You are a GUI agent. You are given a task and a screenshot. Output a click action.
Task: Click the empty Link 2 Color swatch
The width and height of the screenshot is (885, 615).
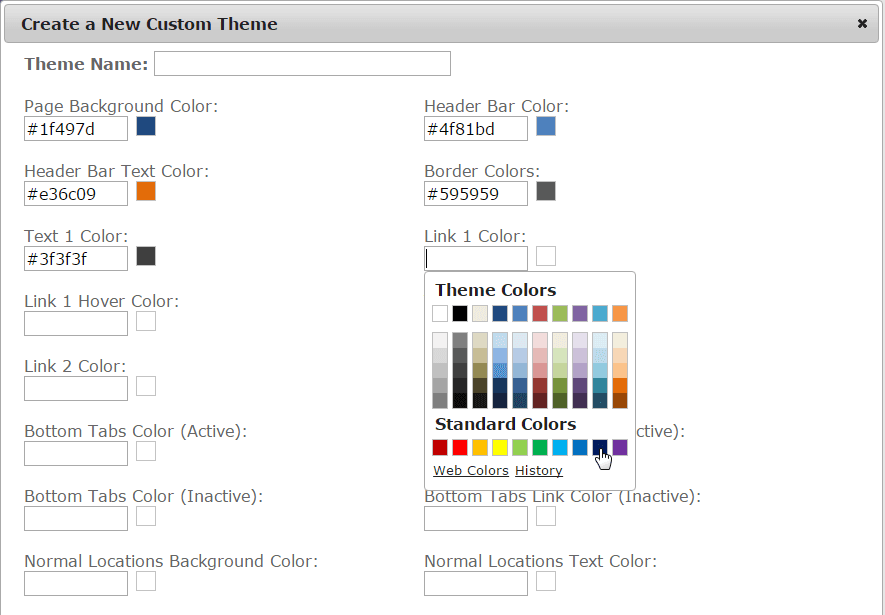pyautogui.click(x=146, y=386)
